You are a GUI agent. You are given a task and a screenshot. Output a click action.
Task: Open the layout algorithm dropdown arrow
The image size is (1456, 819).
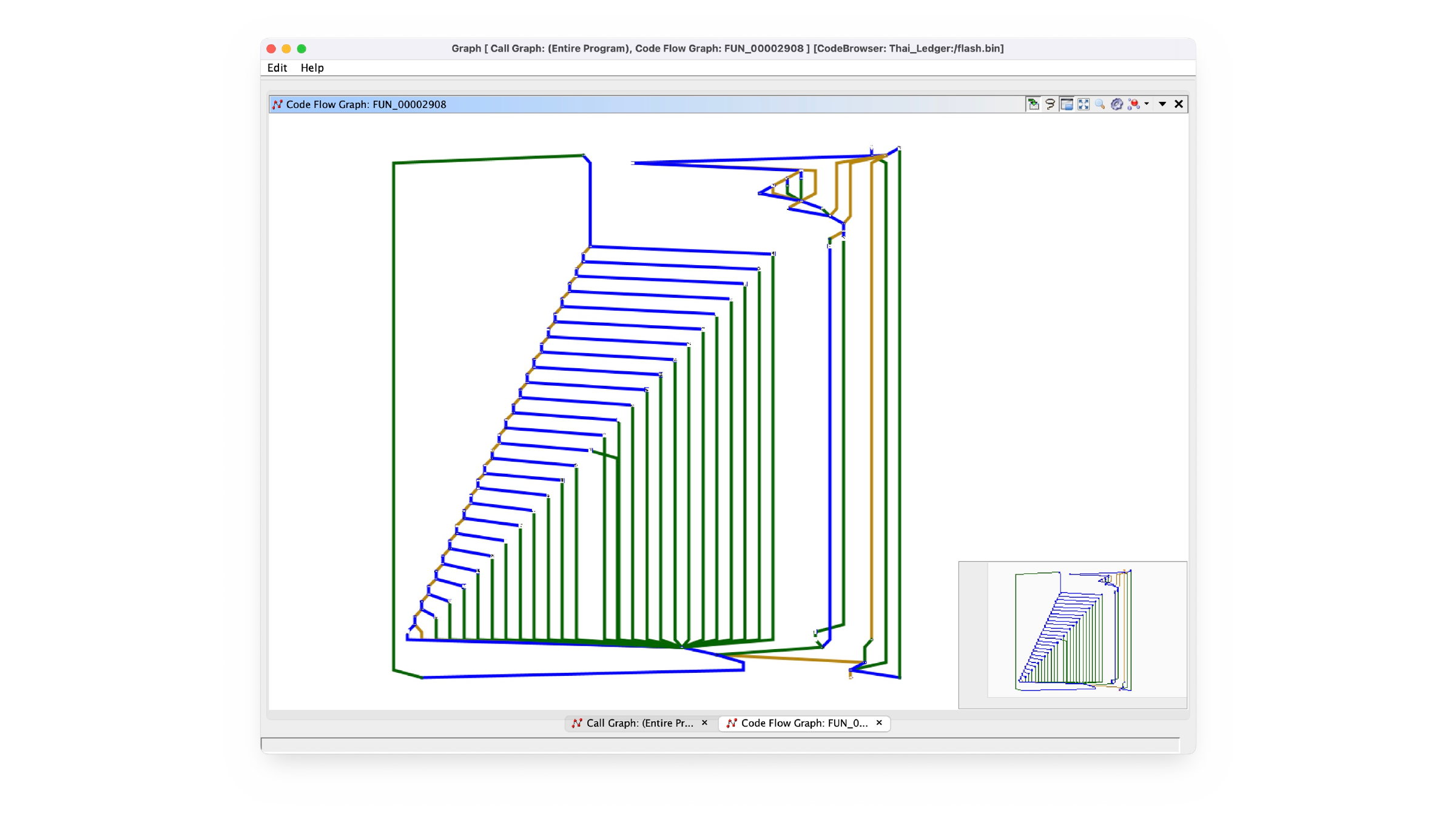tap(1147, 104)
